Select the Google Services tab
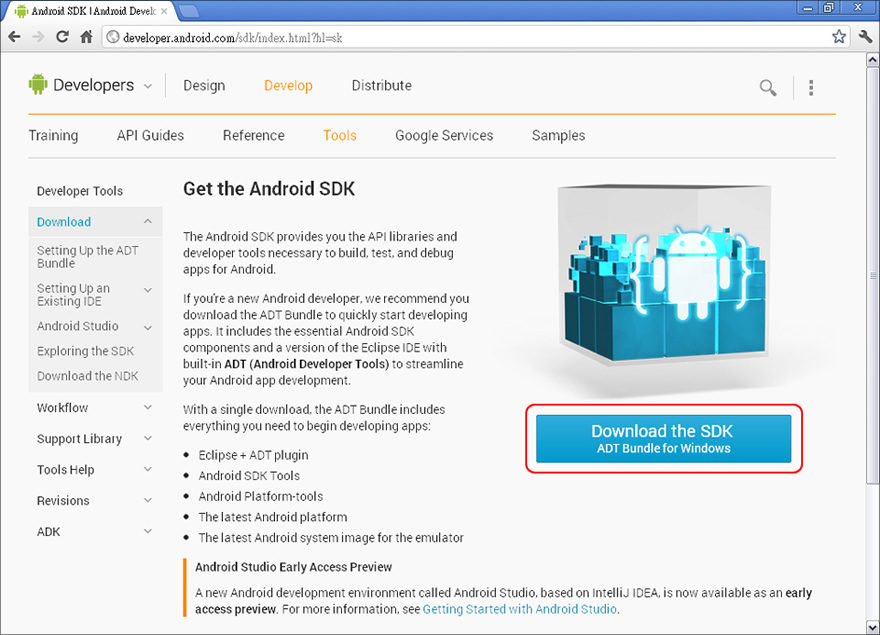The height and width of the screenshot is (635, 880). coord(444,136)
